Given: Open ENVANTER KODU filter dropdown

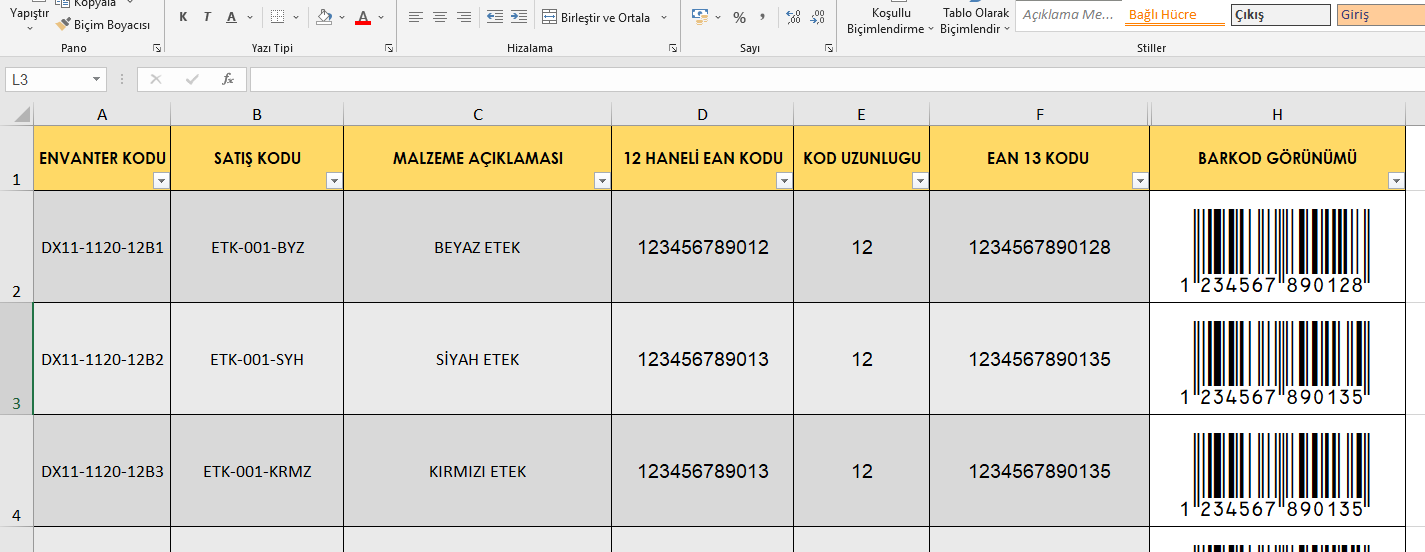Looking at the screenshot, I should point(161,180).
